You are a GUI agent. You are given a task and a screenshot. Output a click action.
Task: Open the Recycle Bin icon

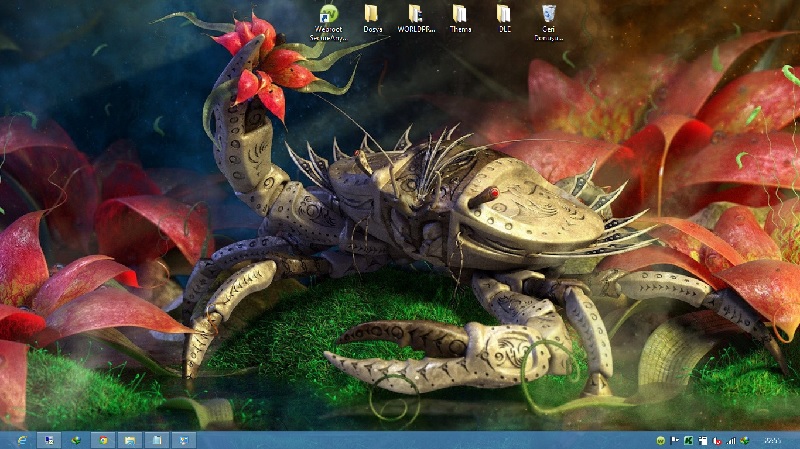coord(548,16)
